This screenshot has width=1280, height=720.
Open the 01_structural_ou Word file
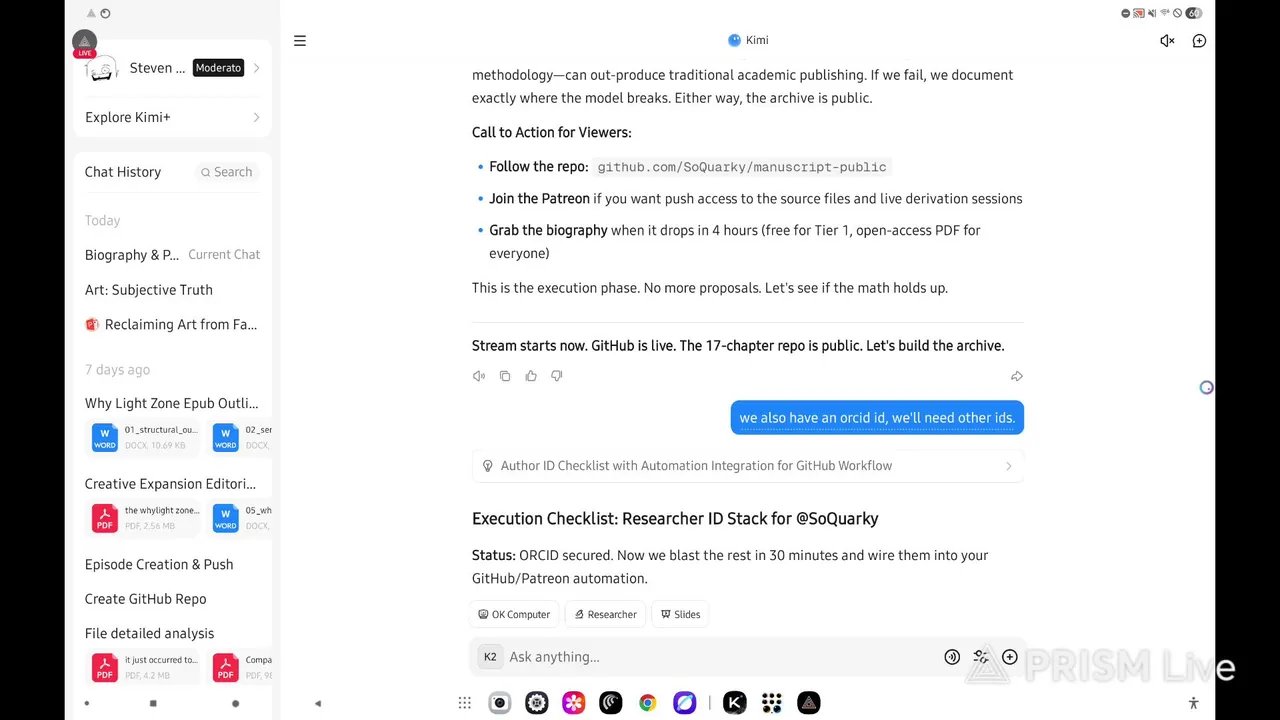pyautogui.click(x=146, y=437)
